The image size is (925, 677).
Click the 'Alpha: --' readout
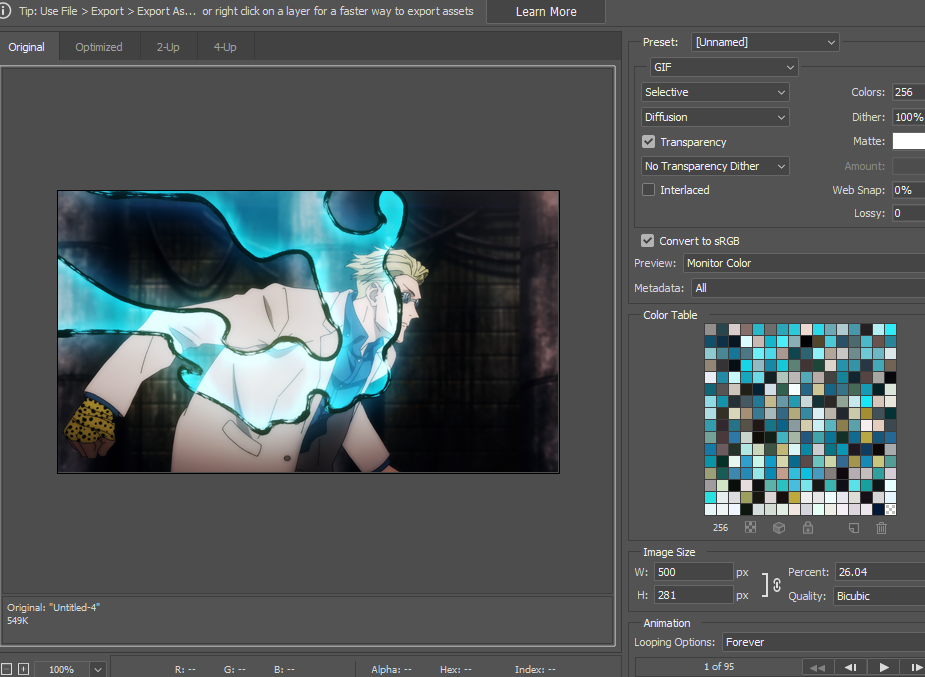tap(391, 669)
